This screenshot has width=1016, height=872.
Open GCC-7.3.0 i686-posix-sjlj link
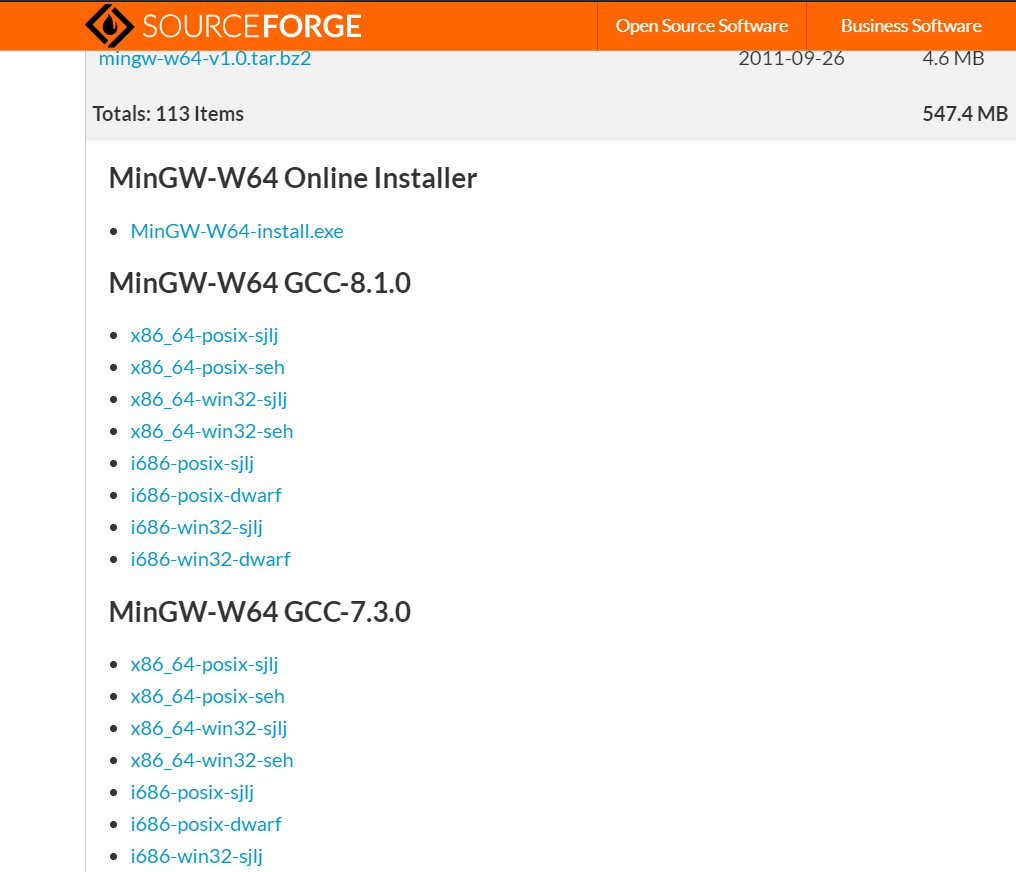pyautogui.click(x=192, y=793)
